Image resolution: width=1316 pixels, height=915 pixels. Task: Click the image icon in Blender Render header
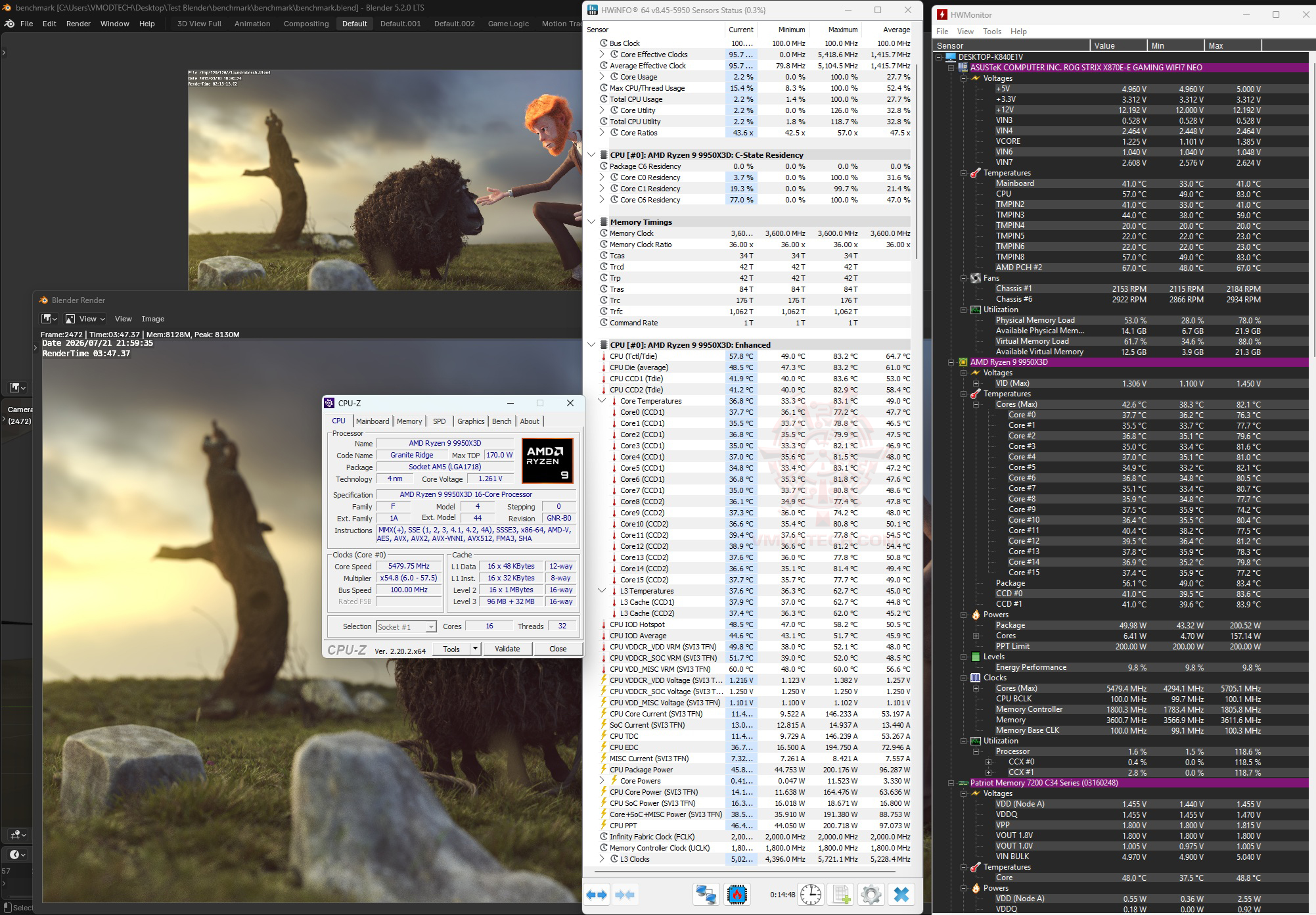pos(70,319)
